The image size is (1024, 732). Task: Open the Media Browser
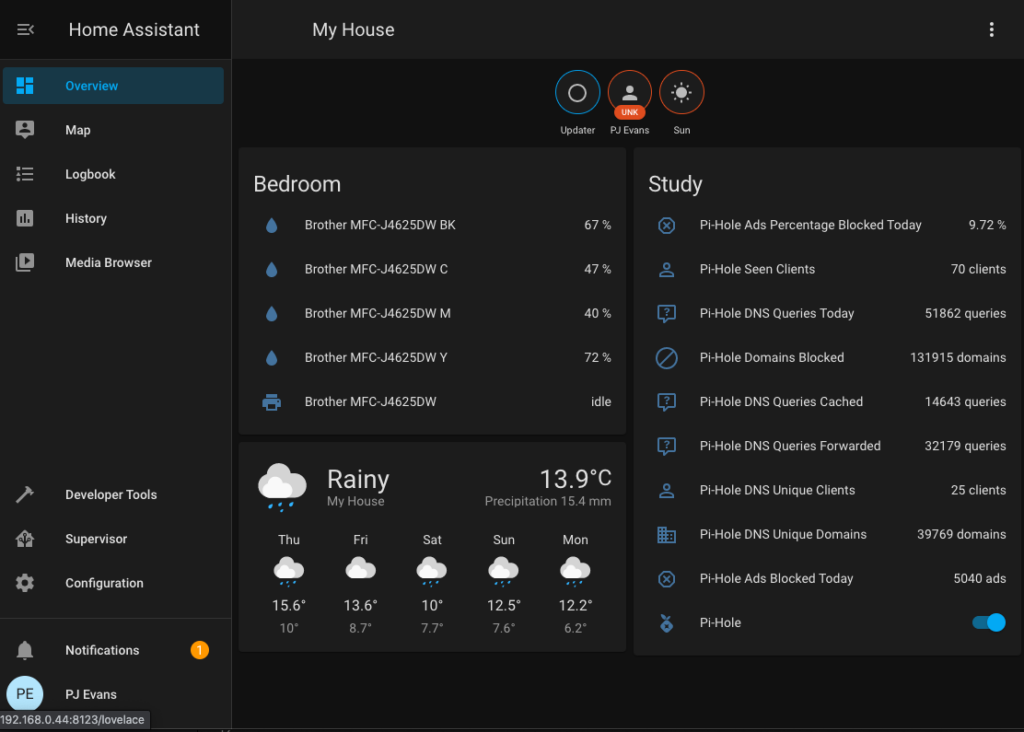[108, 262]
